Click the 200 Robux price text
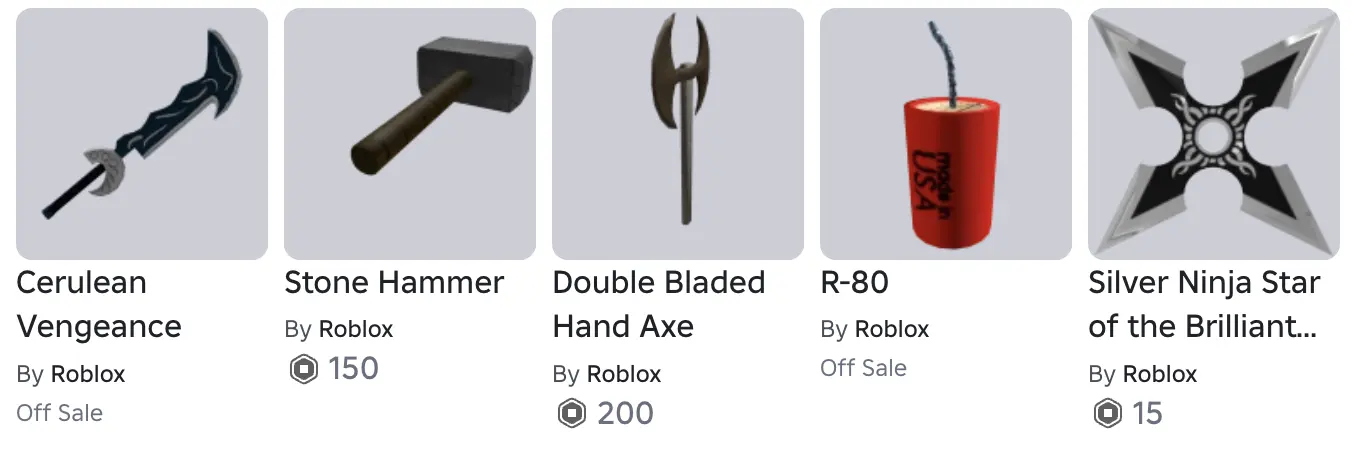This screenshot has height=476, width=1352. pos(625,413)
